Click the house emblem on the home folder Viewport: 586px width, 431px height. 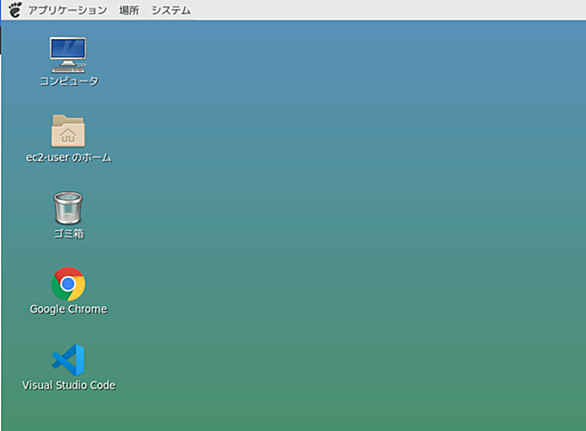[x=68, y=135]
